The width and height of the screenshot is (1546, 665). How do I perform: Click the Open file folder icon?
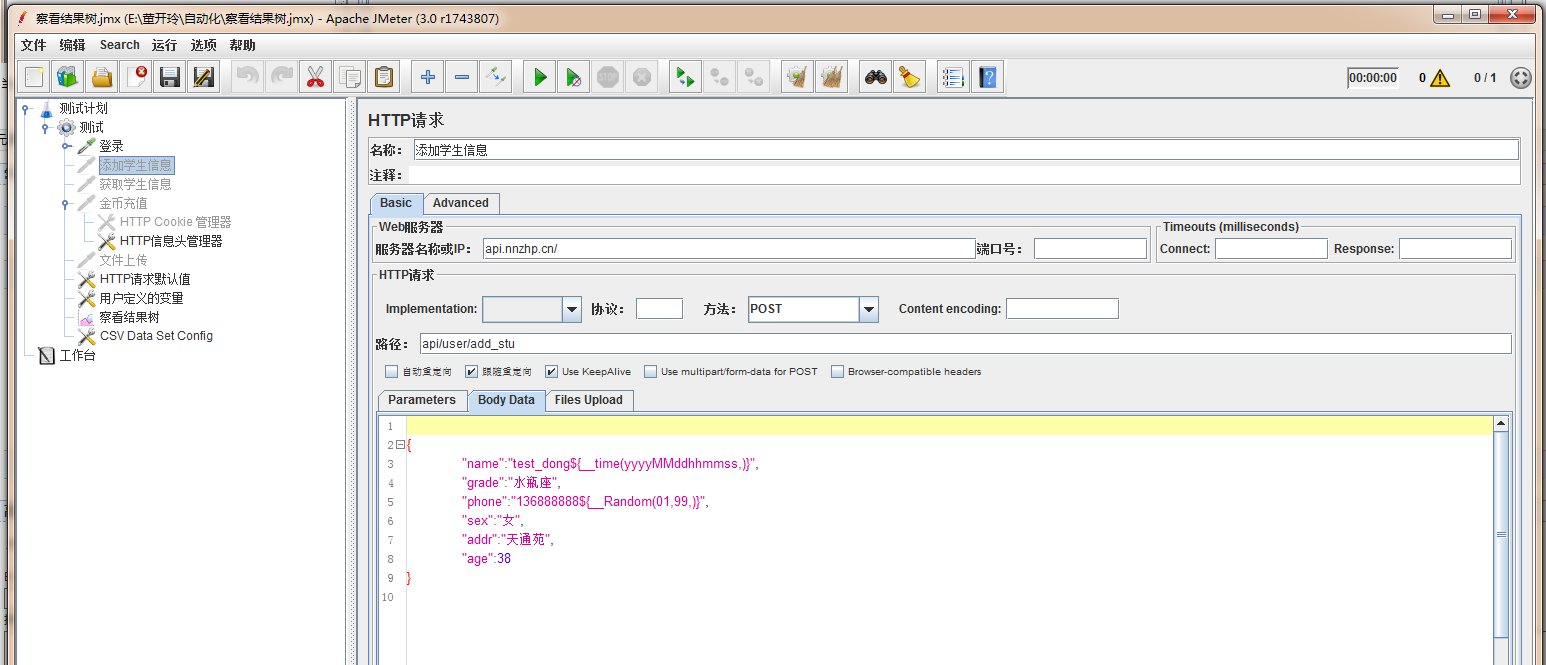pyautogui.click(x=102, y=77)
